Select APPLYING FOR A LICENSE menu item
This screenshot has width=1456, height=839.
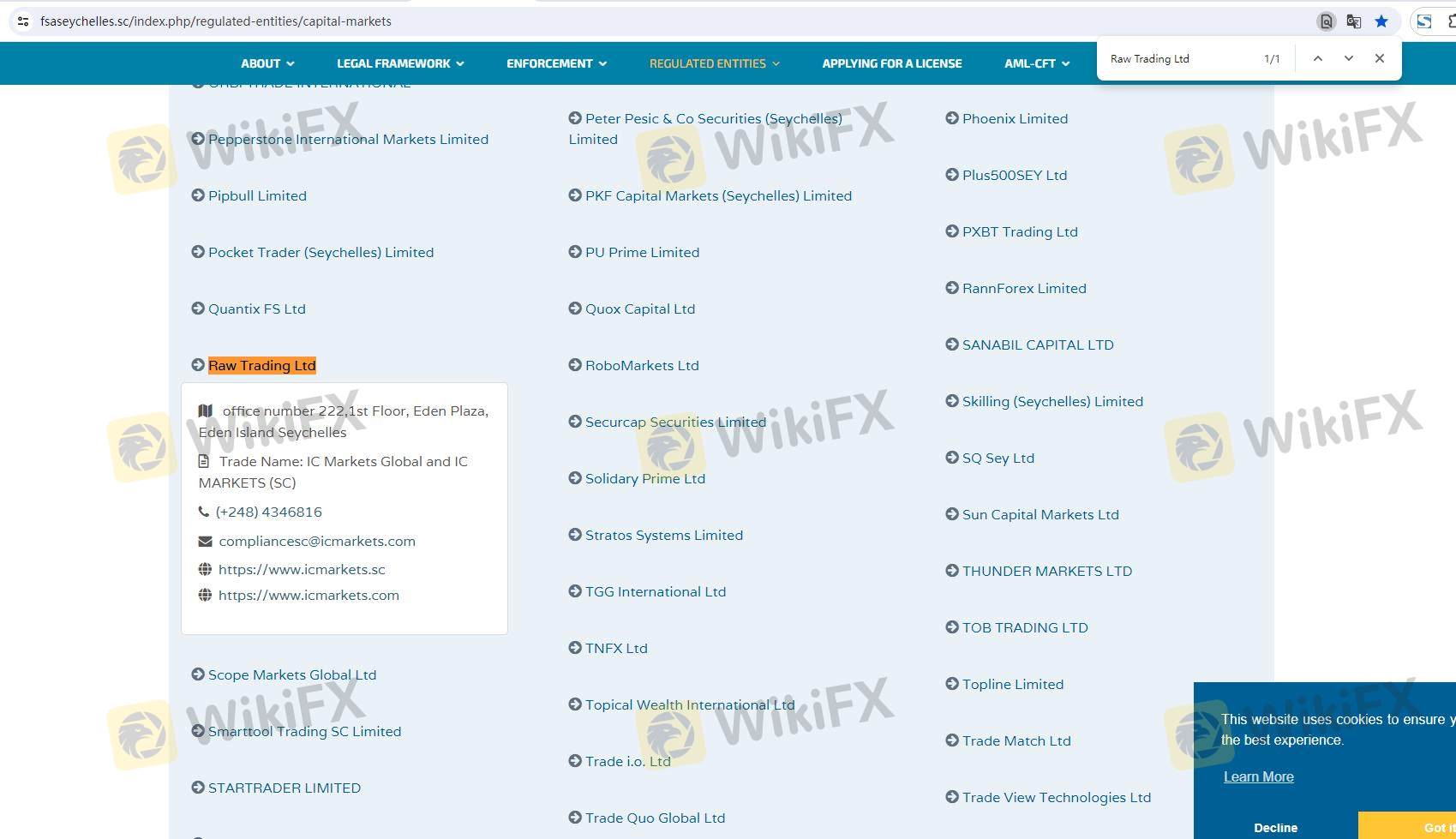[891, 63]
